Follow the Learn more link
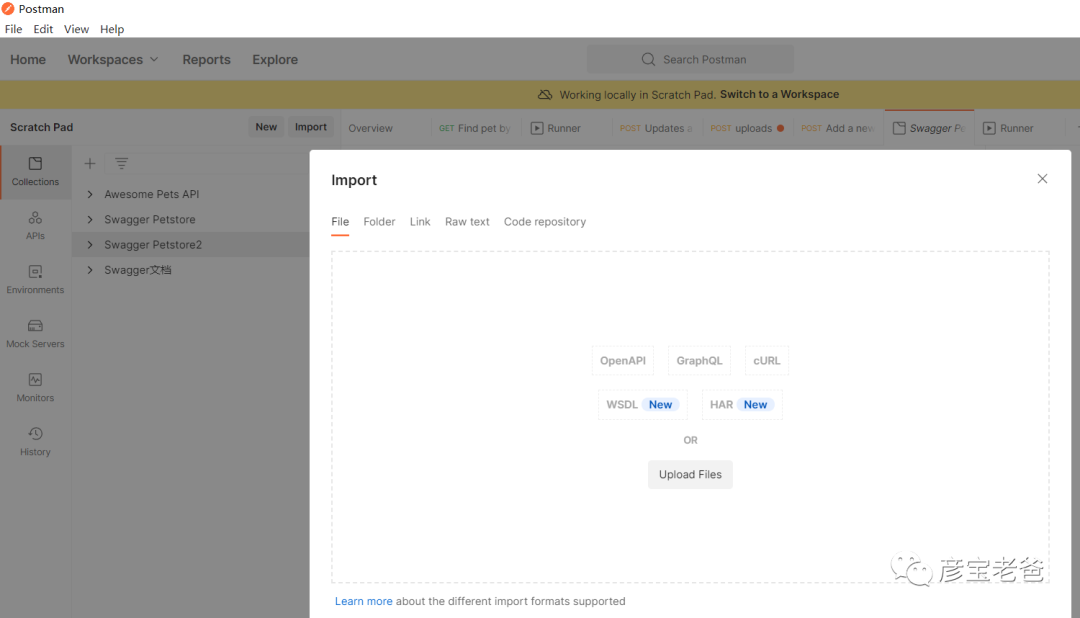1080x618 pixels. coord(364,602)
